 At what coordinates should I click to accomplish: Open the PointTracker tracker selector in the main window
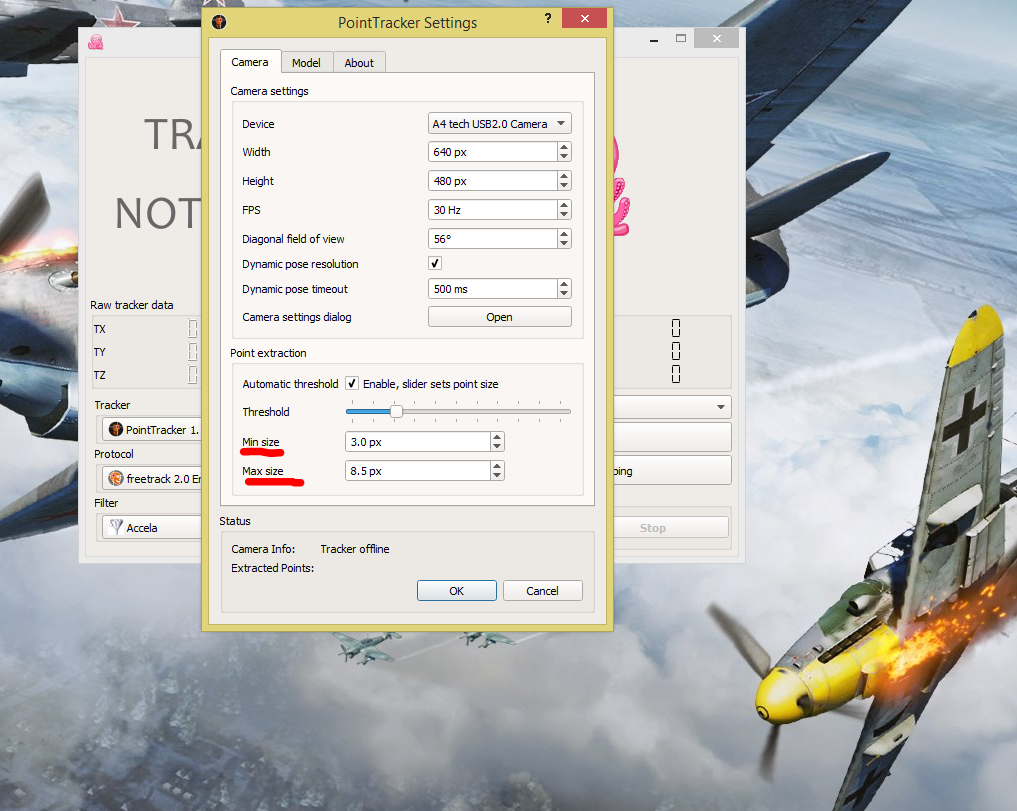pyautogui.click(x=150, y=430)
